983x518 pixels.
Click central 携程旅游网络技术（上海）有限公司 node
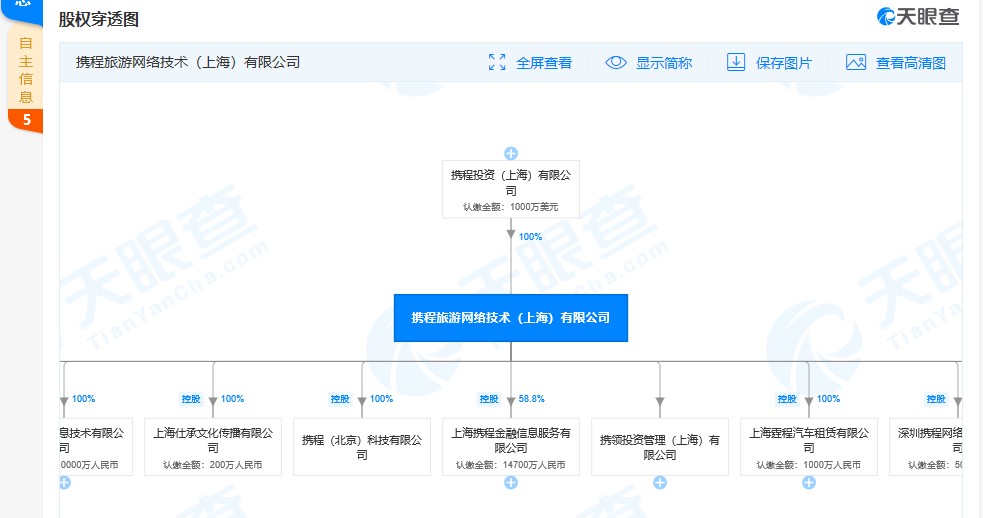[511, 318]
